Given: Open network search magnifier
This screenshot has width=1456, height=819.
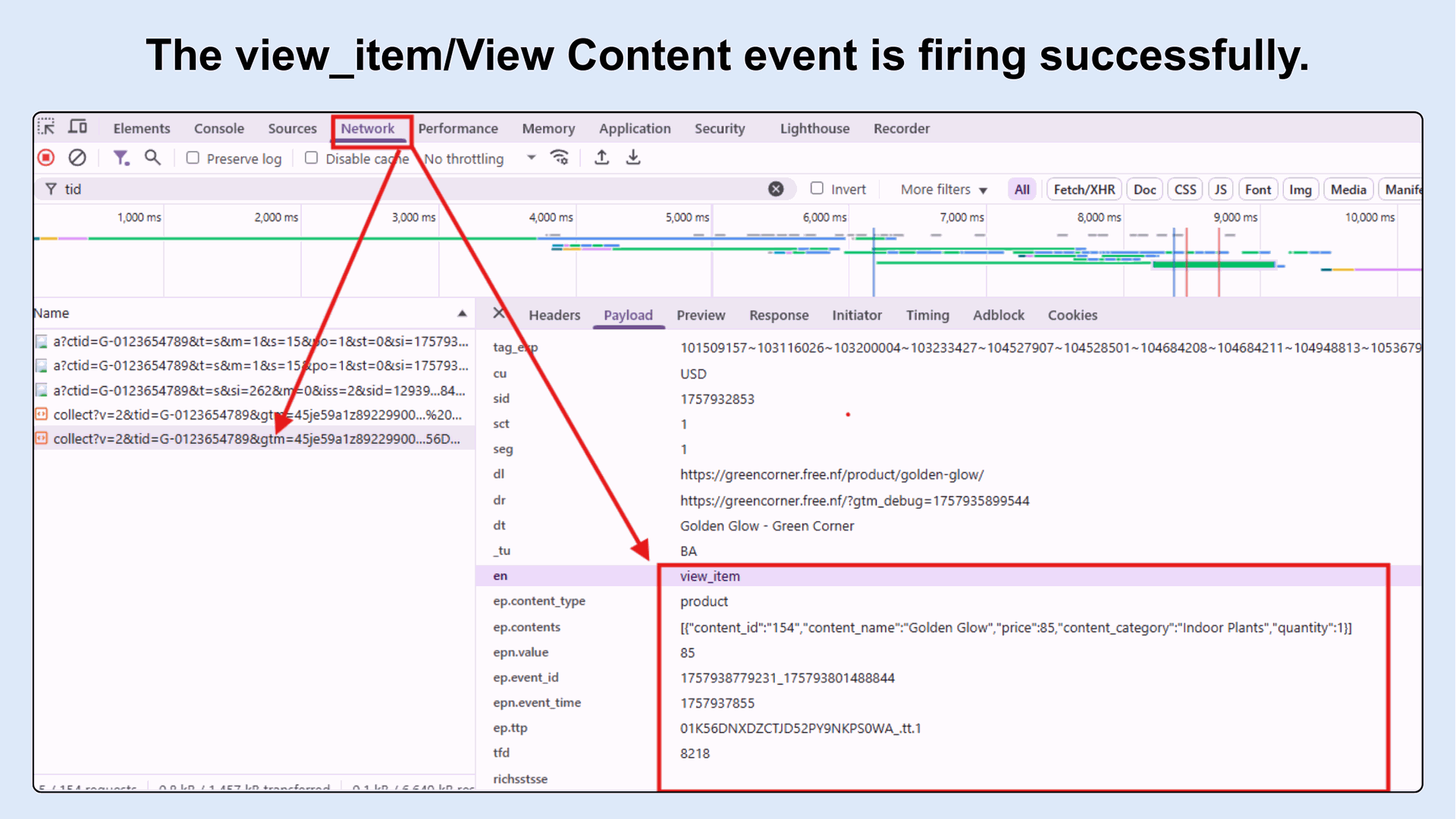Looking at the screenshot, I should tap(152, 158).
